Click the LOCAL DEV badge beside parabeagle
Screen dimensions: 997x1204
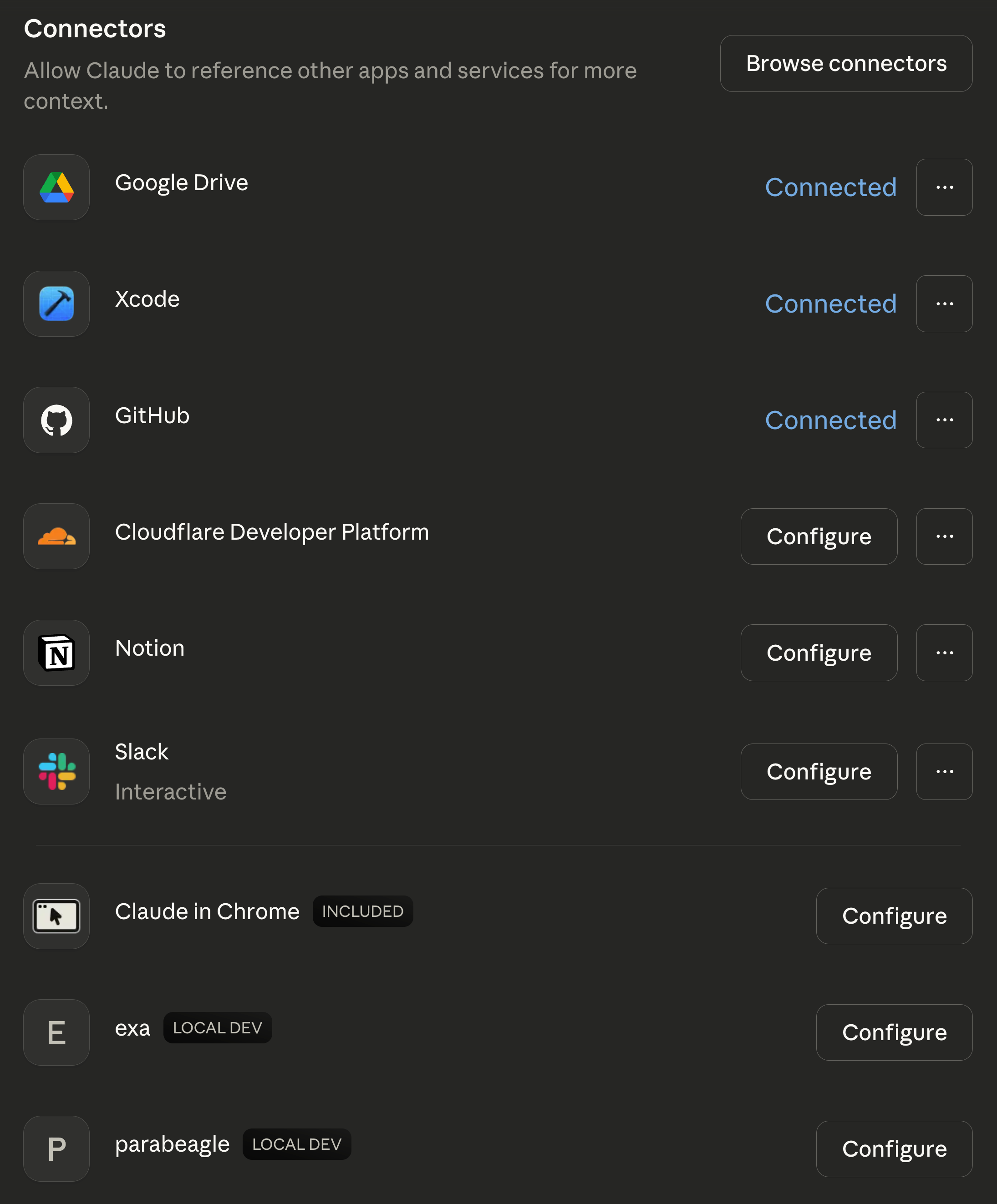click(x=296, y=1144)
